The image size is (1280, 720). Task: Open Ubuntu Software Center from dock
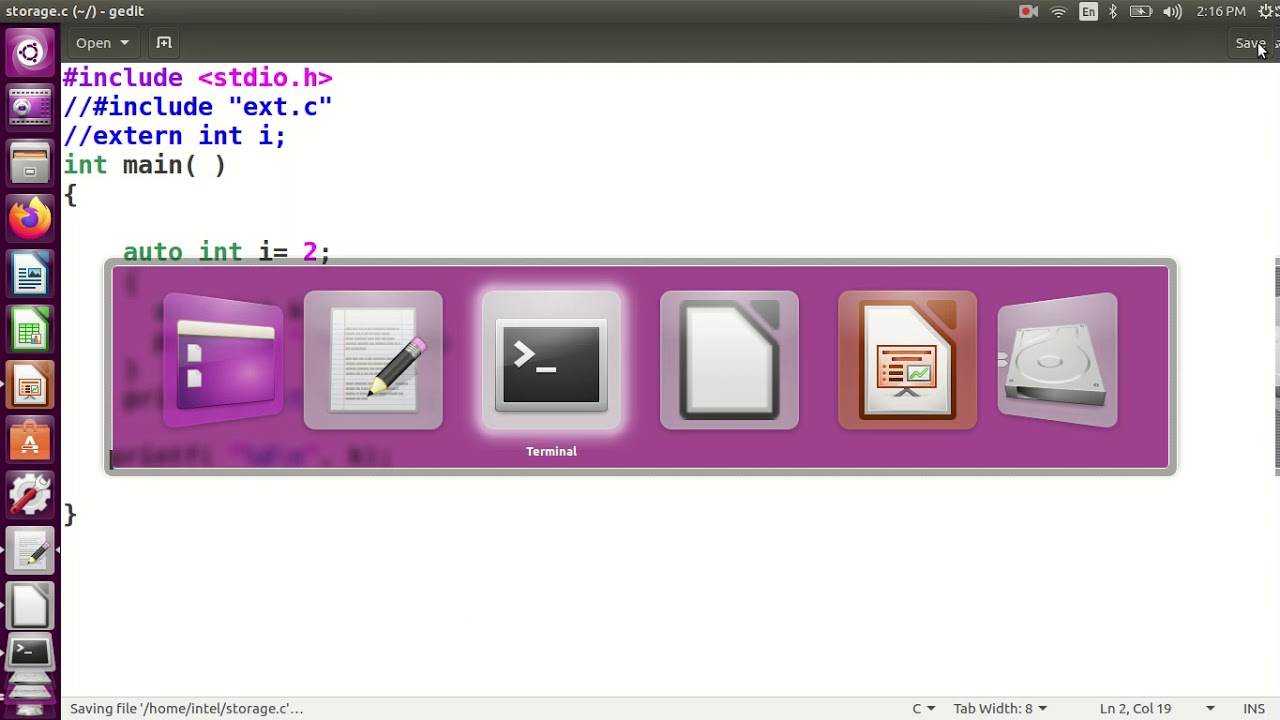click(x=30, y=440)
